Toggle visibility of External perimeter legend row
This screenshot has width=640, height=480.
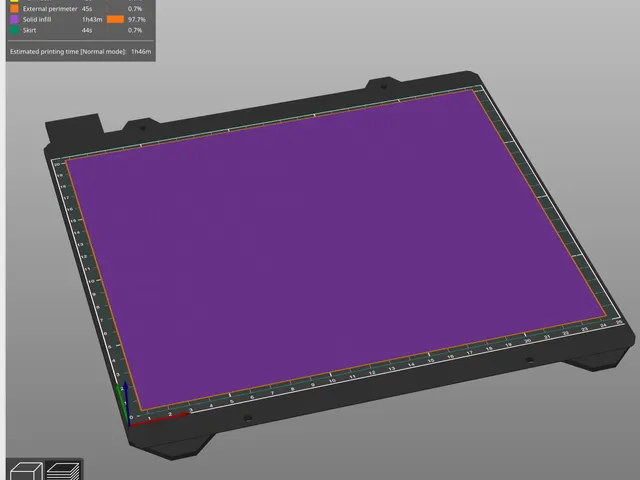(x=80, y=9)
